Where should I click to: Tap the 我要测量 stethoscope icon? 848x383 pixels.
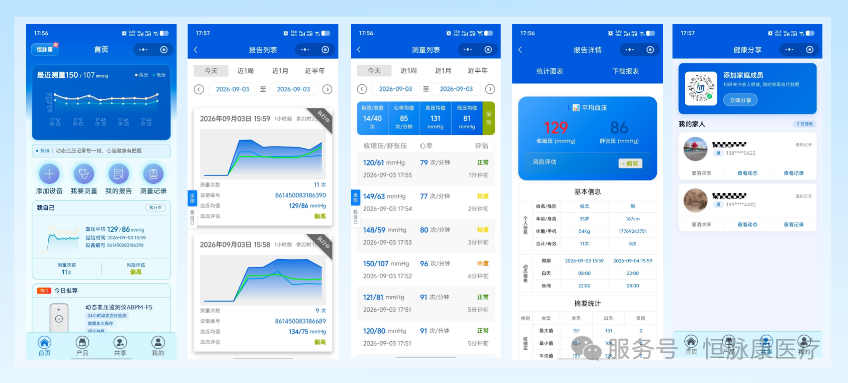pos(84,174)
